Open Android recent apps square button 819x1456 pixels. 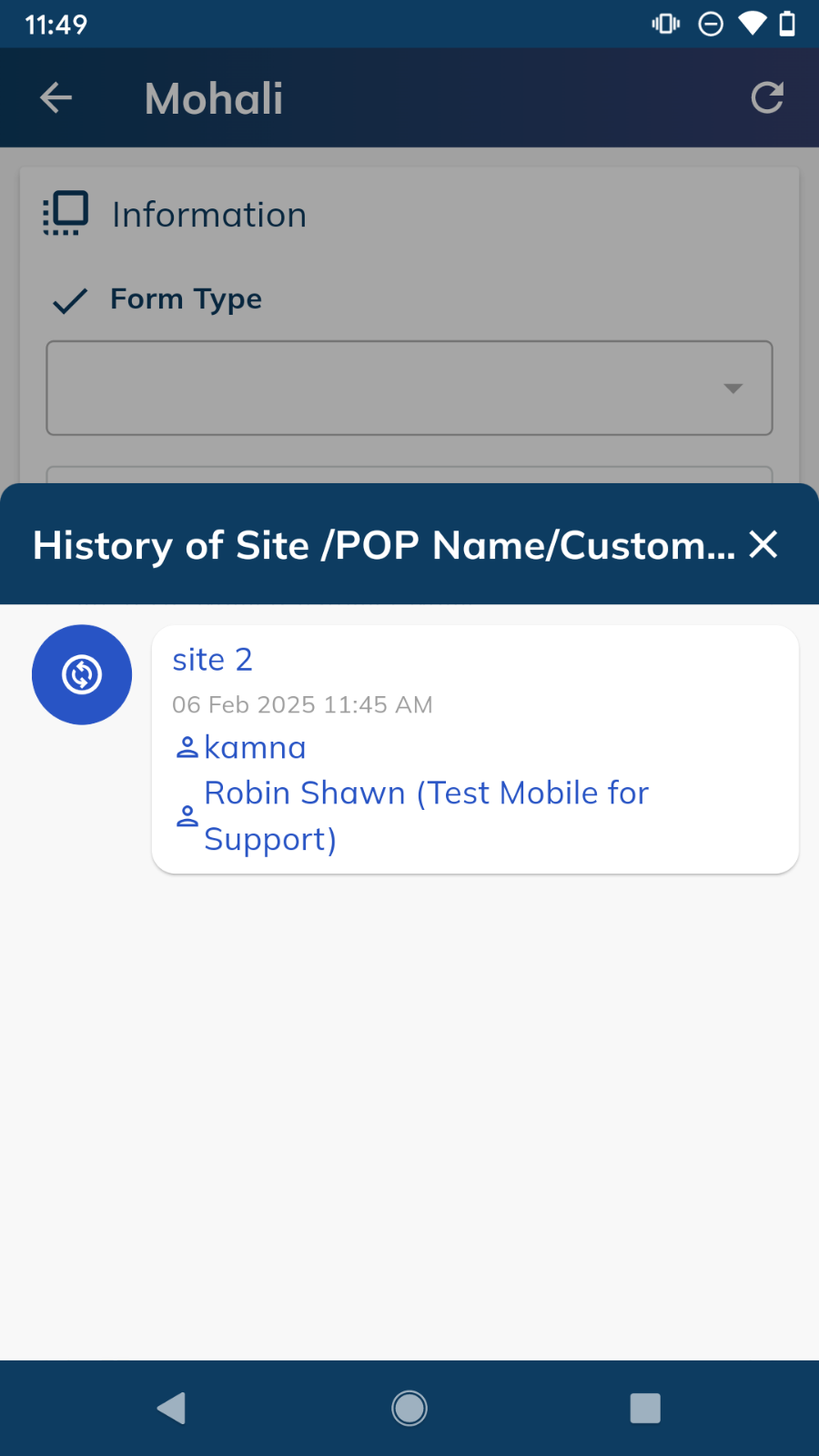(x=645, y=1408)
